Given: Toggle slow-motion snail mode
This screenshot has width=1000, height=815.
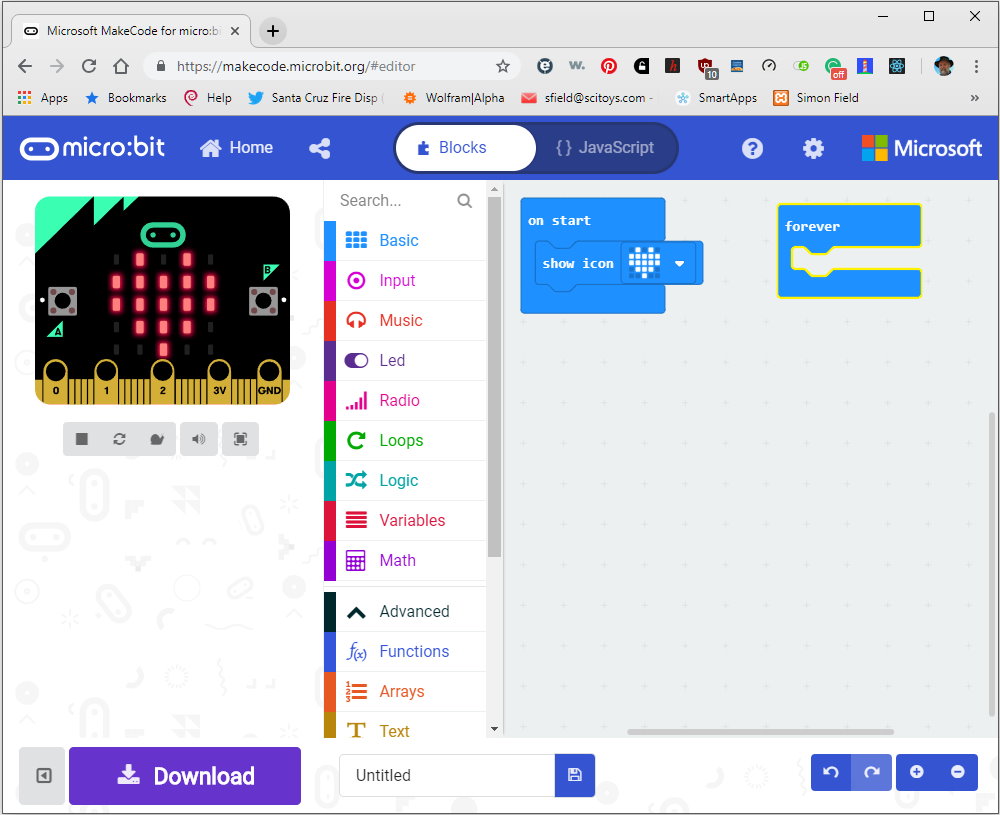Looking at the screenshot, I should coord(157,439).
